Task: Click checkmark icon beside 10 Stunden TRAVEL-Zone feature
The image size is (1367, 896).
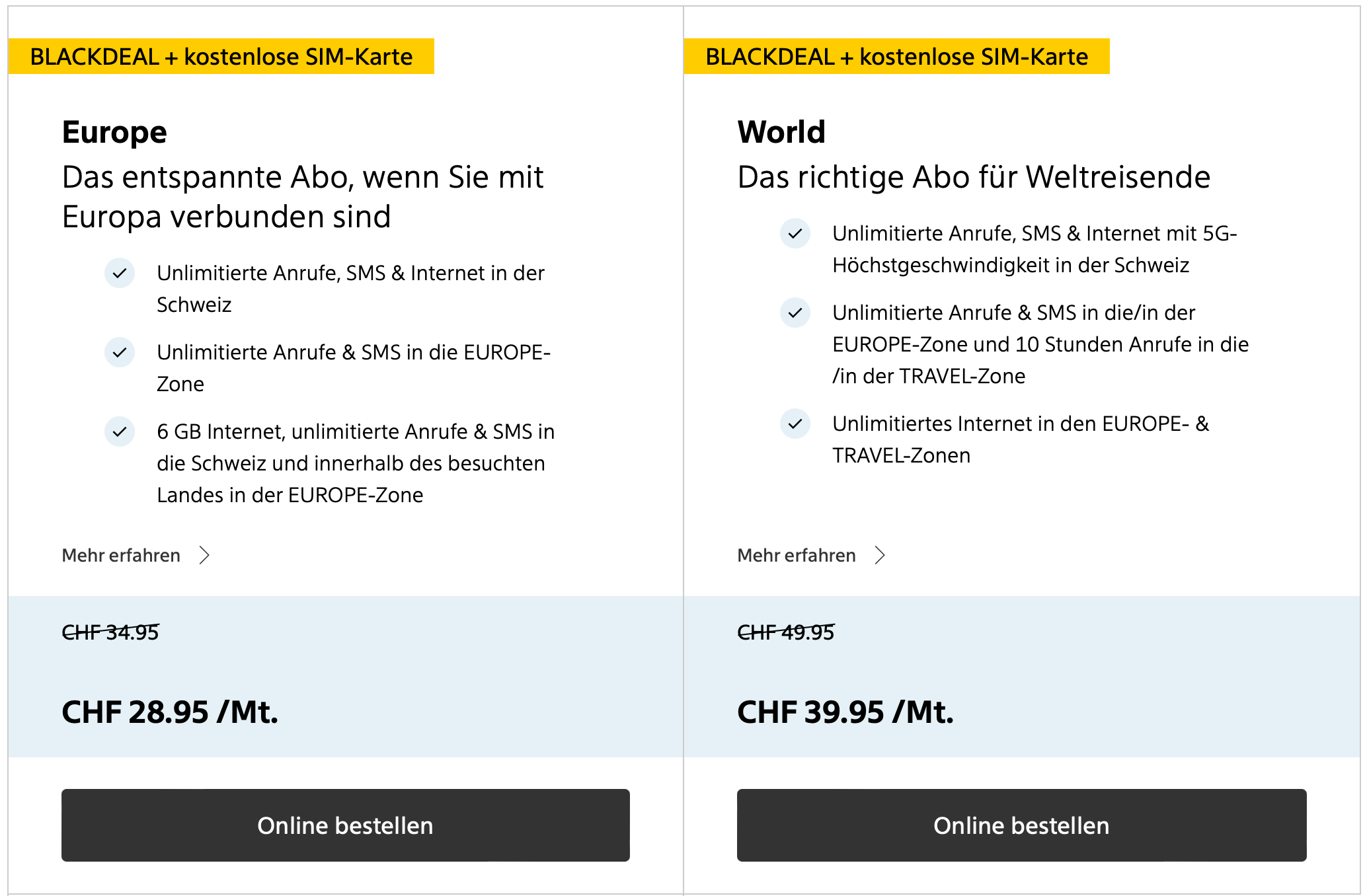Action: [795, 313]
